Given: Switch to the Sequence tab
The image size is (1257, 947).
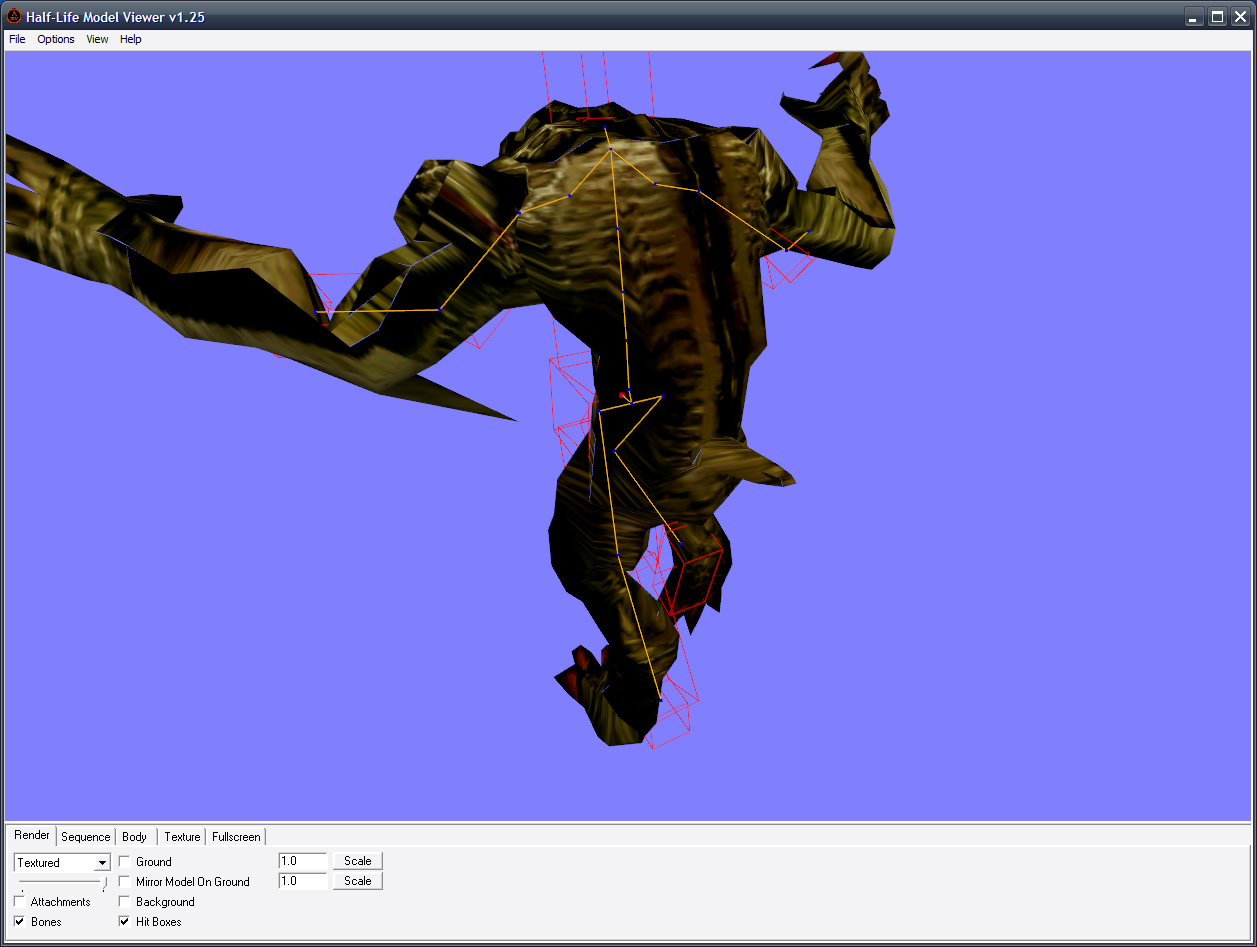Looking at the screenshot, I should pos(86,837).
